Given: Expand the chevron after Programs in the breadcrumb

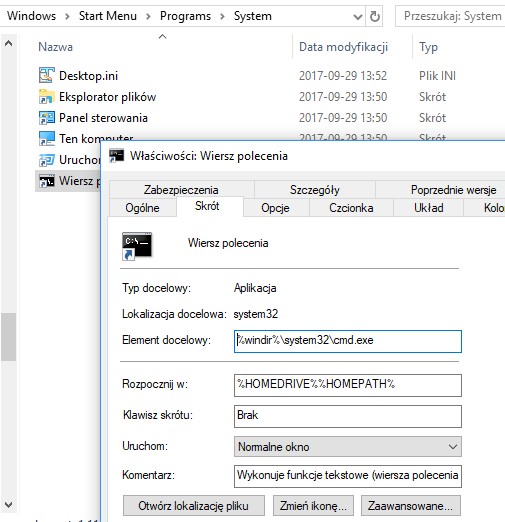Looking at the screenshot, I should [x=222, y=16].
